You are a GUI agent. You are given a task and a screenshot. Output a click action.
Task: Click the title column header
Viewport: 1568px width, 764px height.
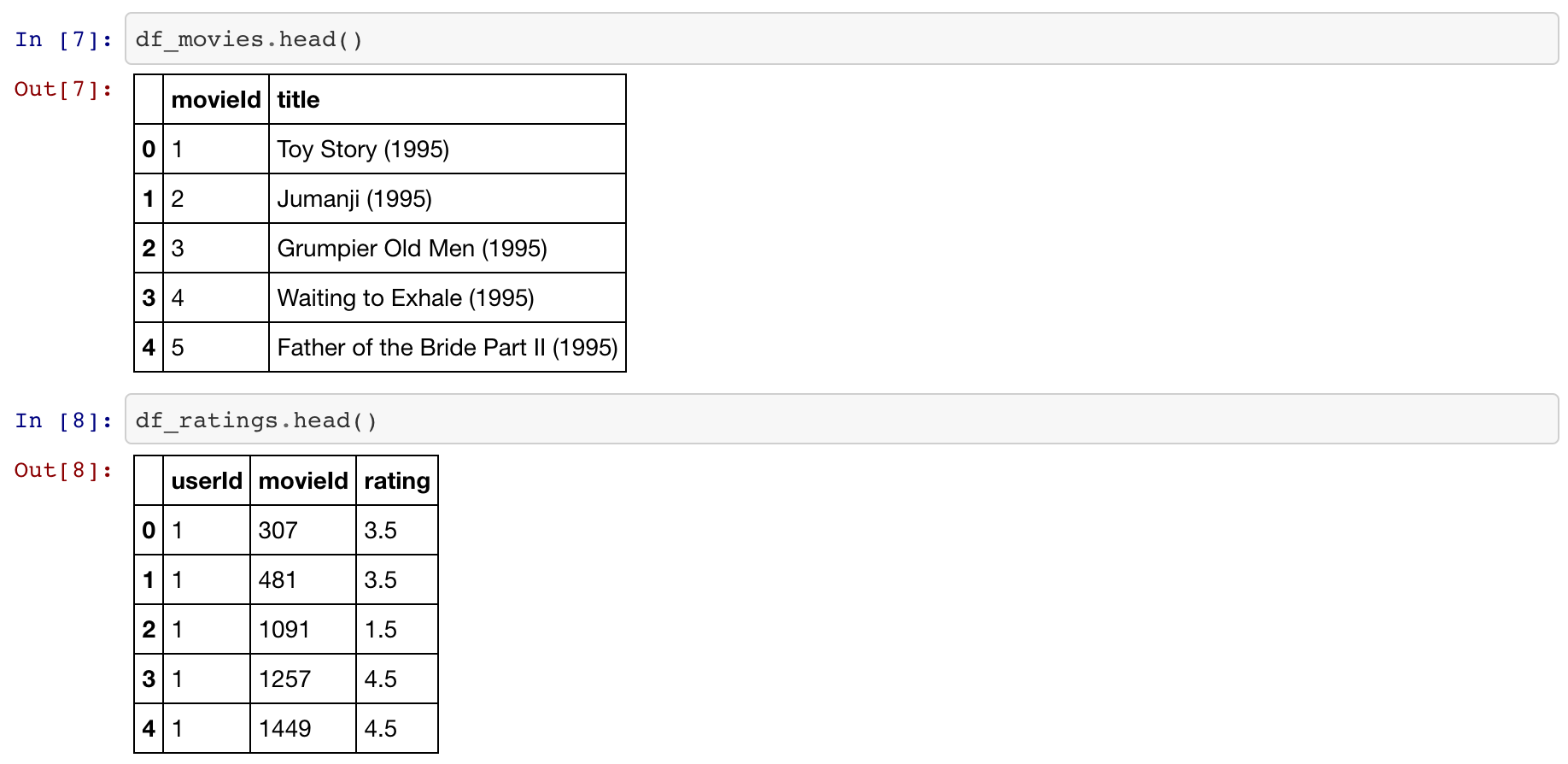pos(448,100)
